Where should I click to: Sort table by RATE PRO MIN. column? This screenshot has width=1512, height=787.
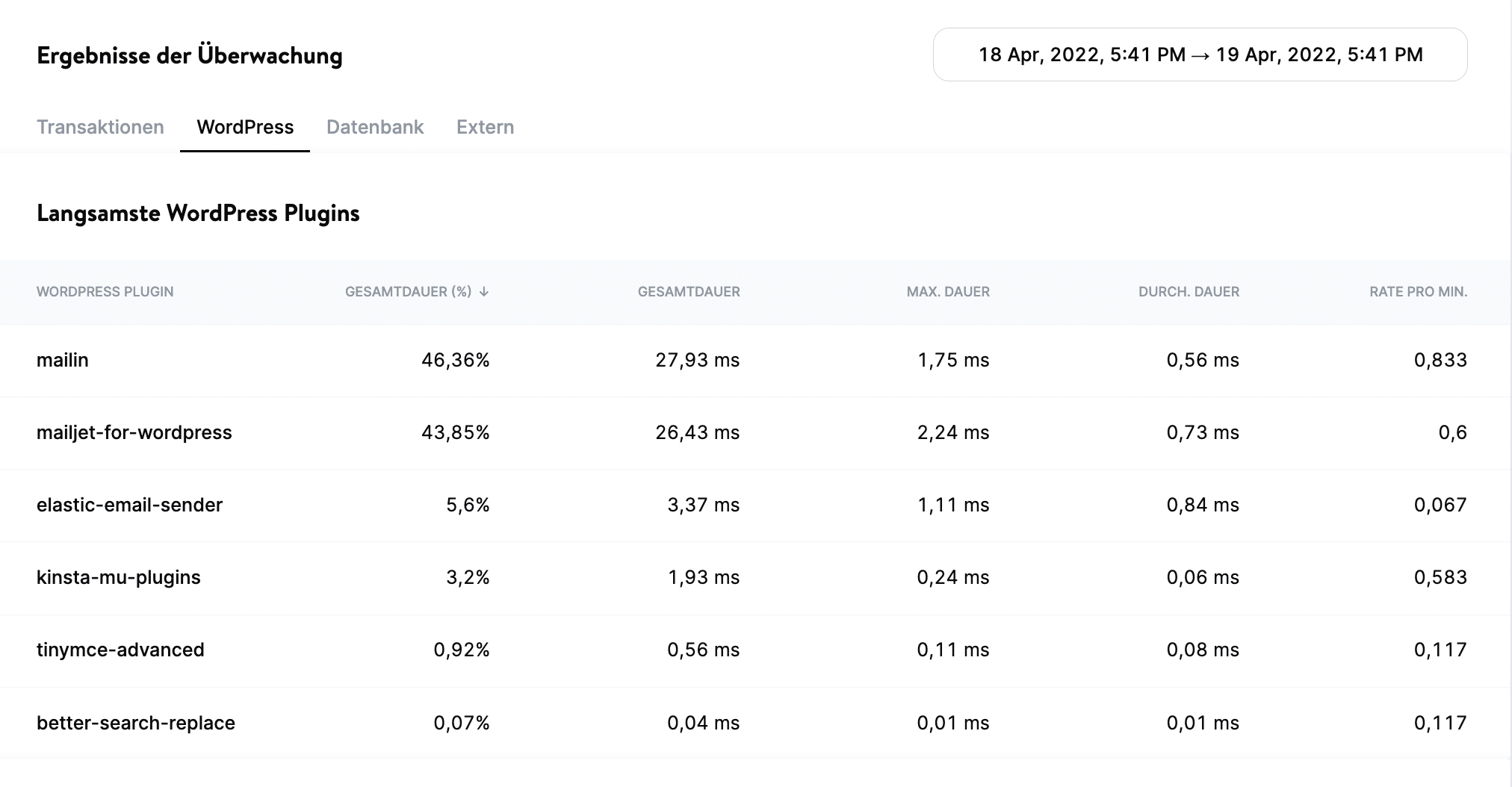[x=1417, y=293]
